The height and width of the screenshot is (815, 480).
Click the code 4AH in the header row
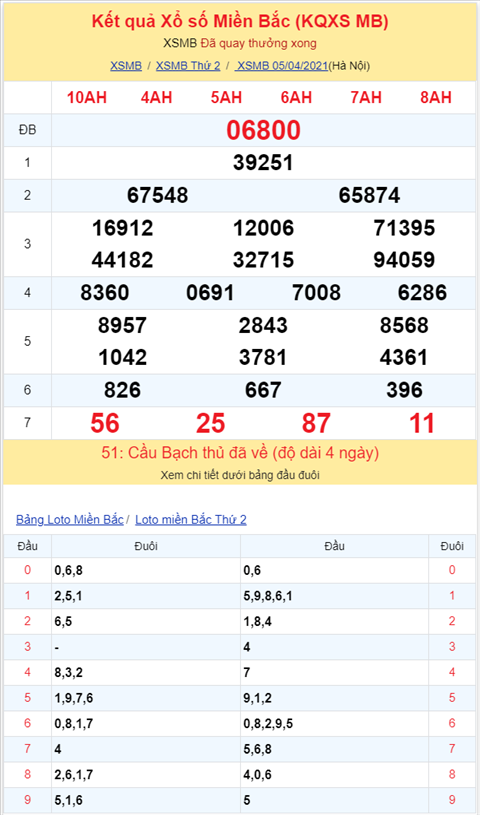pyautogui.click(x=156, y=97)
